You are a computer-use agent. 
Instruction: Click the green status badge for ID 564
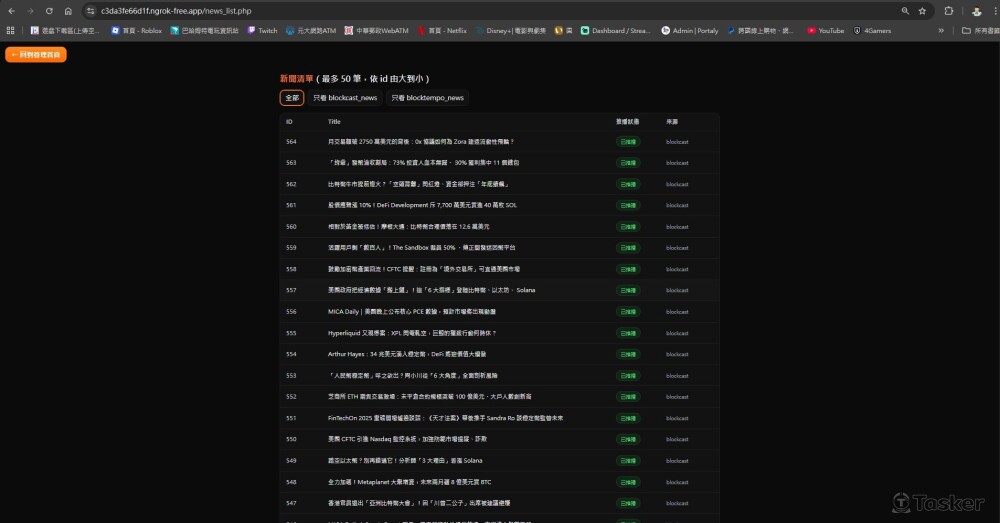pos(628,142)
